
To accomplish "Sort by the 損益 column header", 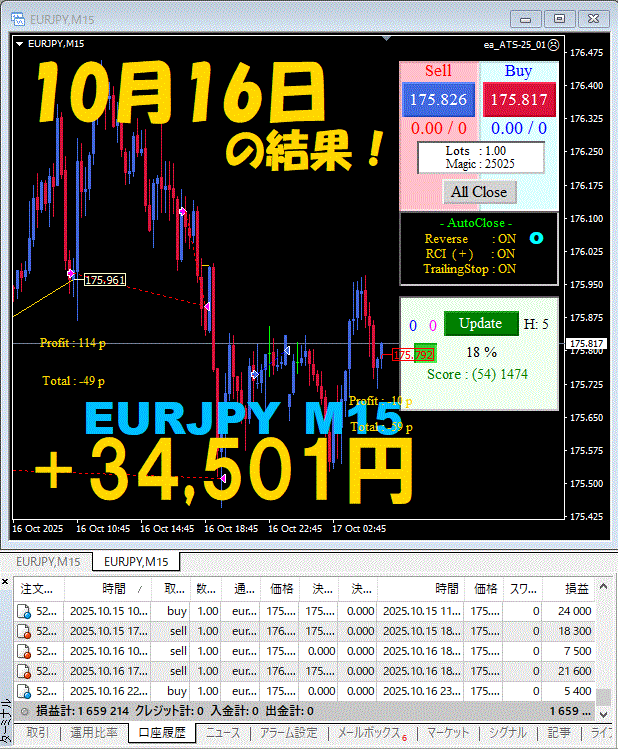I will pyautogui.click(x=576, y=588).
